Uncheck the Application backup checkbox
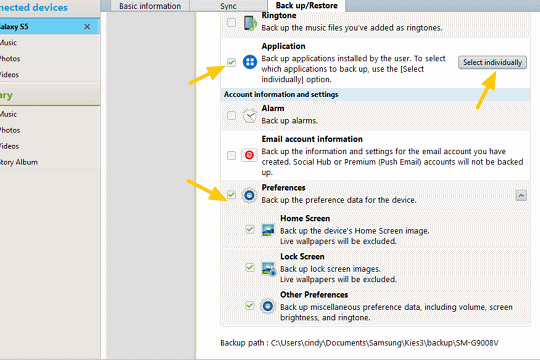 coord(231,62)
